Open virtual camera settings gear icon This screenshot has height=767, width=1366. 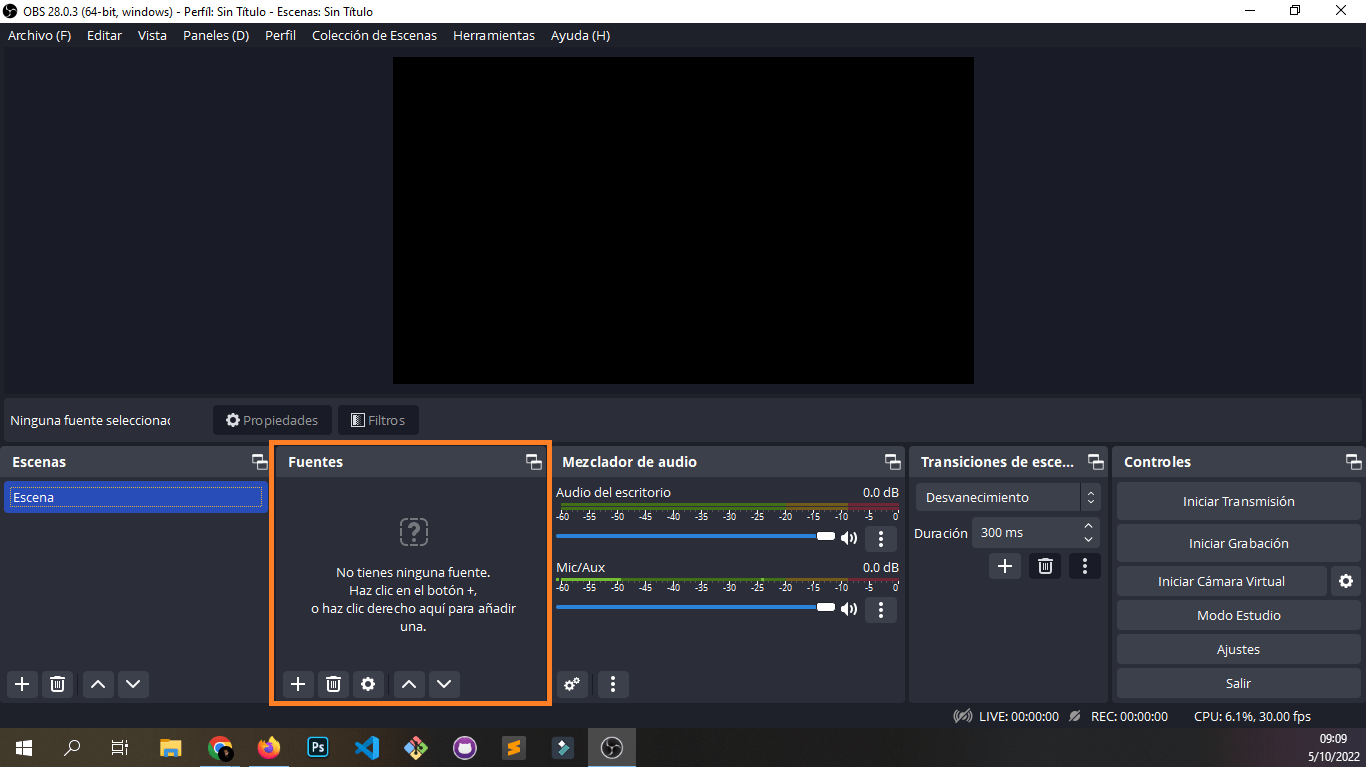(1346, 581)
